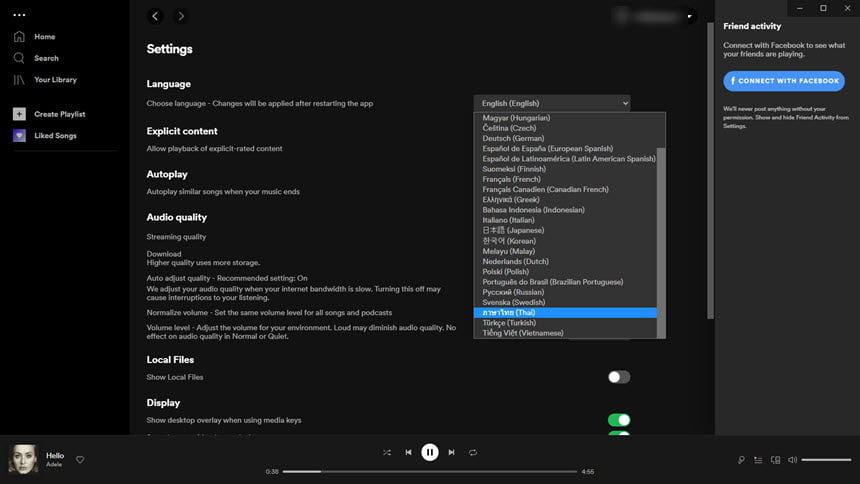The width and height of the screenshot is (860, 484).
Task: Click Hello album art thumbnail
Action: (23, 459)
